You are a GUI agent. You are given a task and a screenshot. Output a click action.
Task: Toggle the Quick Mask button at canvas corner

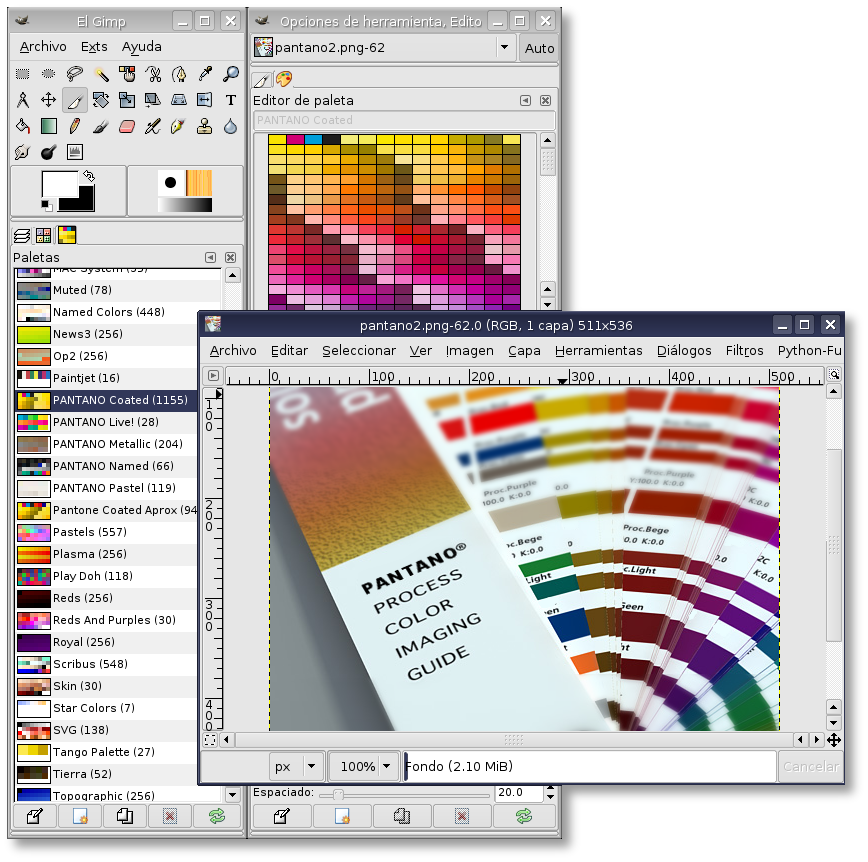[210, 740]
